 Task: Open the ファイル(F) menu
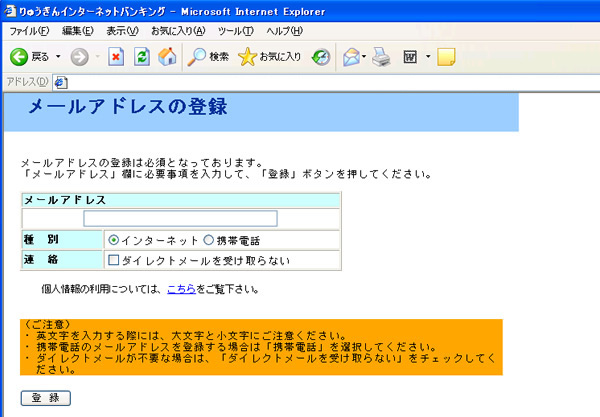(x=29, y=31)
